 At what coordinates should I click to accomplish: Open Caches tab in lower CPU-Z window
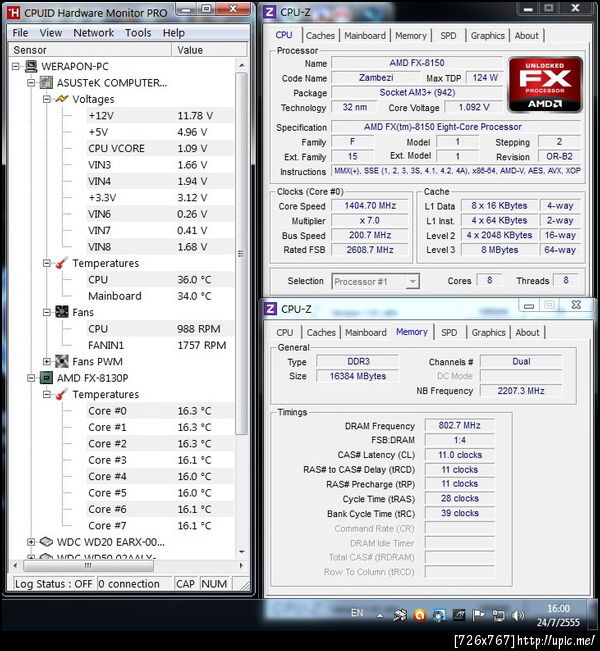[x=321, y=333]
